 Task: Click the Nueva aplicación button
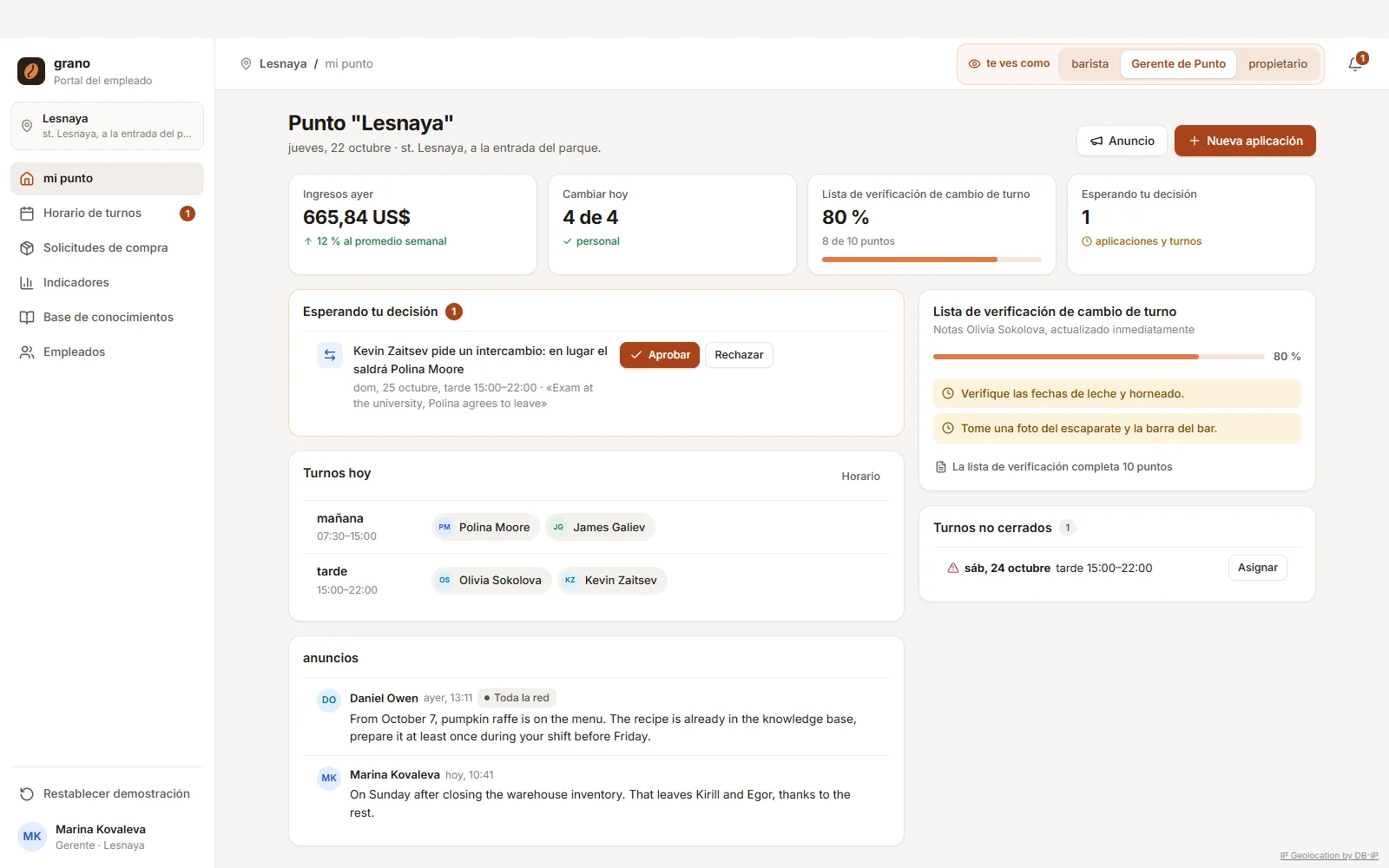(x=1245, y=141)
